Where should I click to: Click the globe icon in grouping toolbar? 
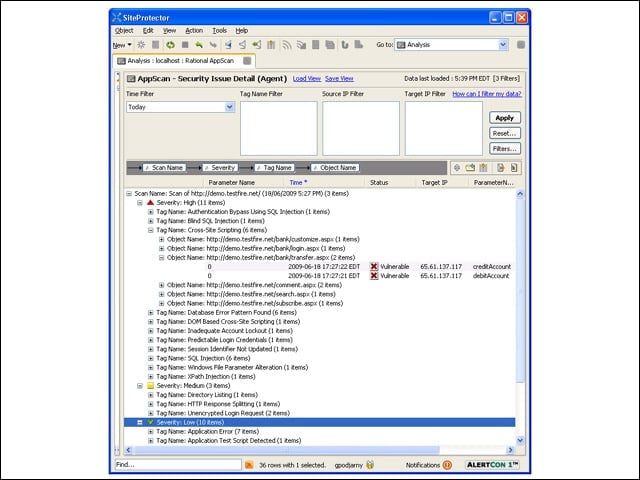pyautogui.click(x=457, y=168)
